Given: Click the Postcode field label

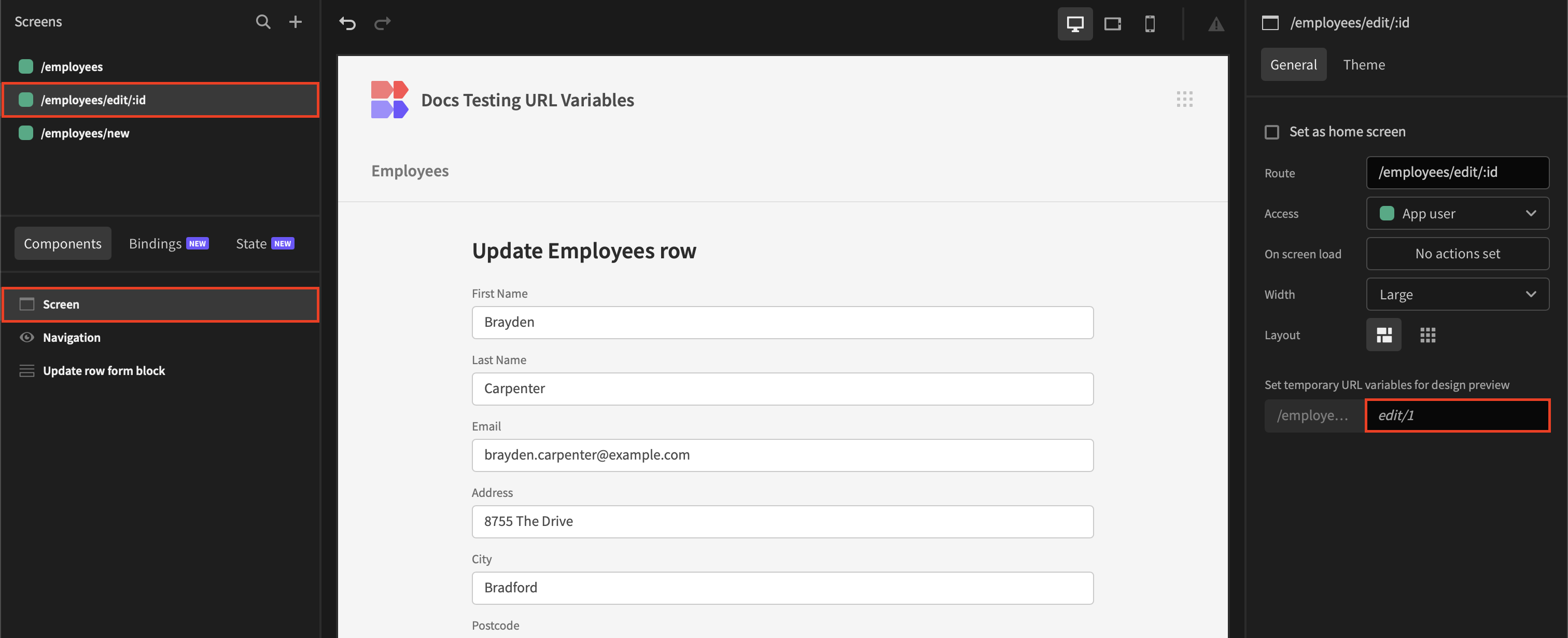Looking at the screenshot, I should point(495,625).
